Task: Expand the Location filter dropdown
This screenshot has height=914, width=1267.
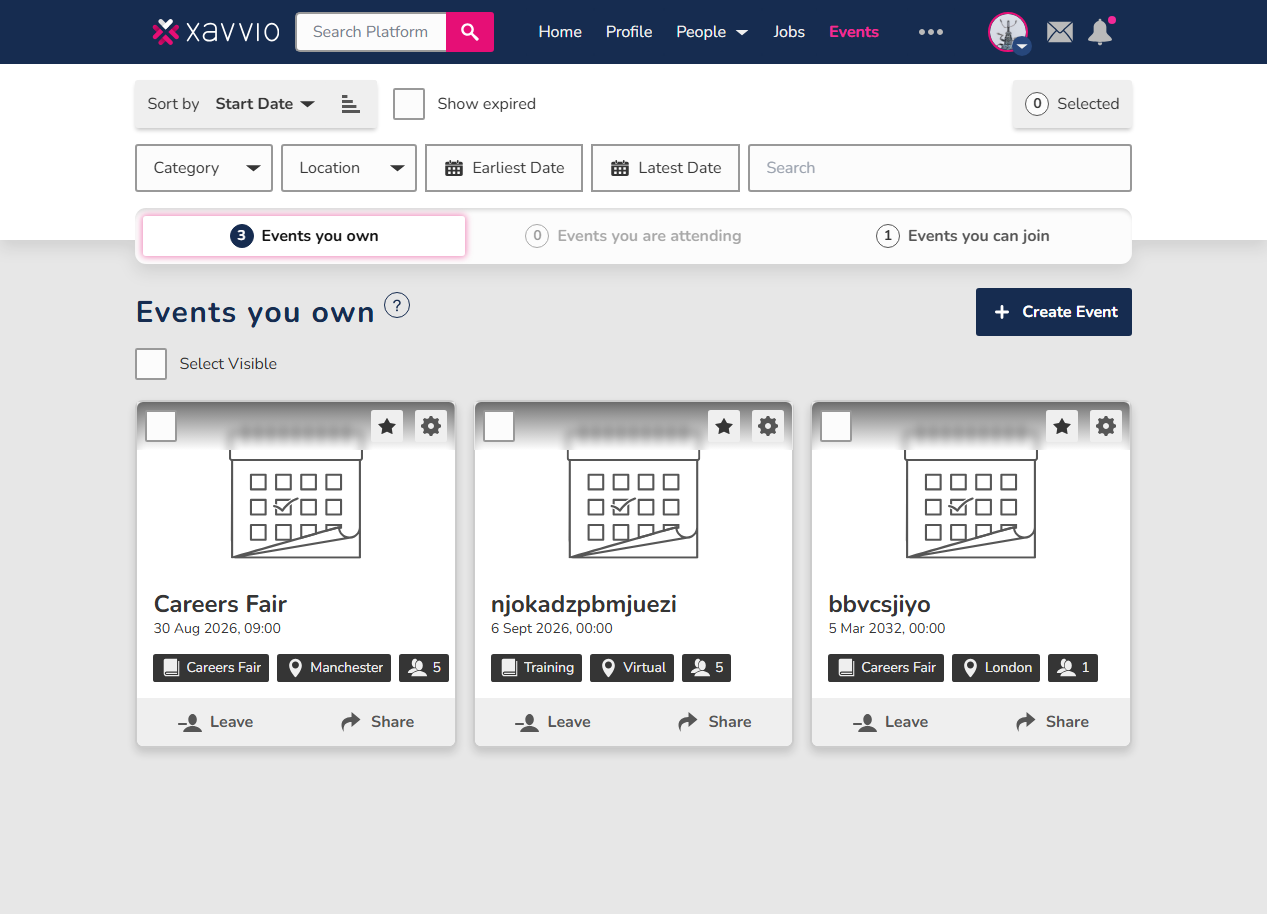Action: (349, 168)
